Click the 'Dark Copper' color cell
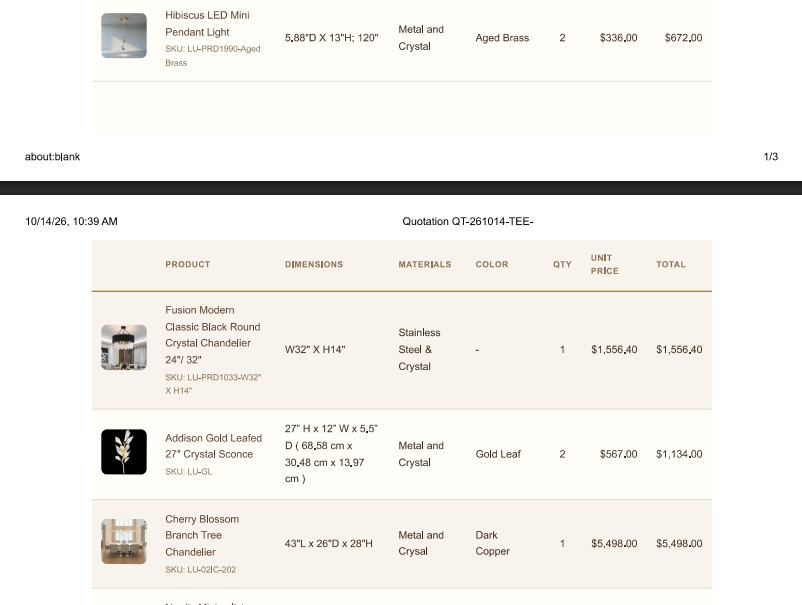Viewport: 802px width, 605px height. pyautogui.click(x=493, y=543)
